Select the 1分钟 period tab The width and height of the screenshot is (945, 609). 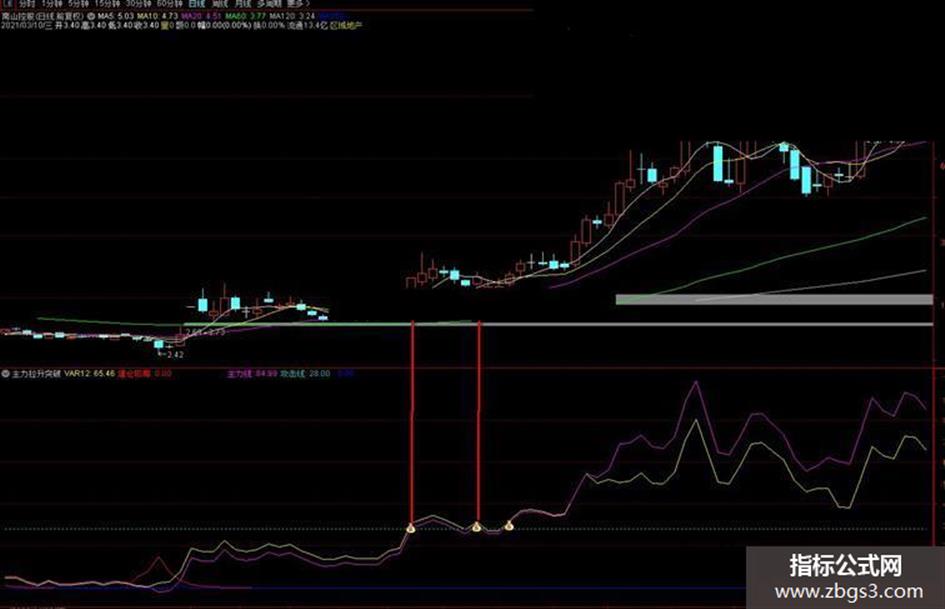click(x=51, y=4)
